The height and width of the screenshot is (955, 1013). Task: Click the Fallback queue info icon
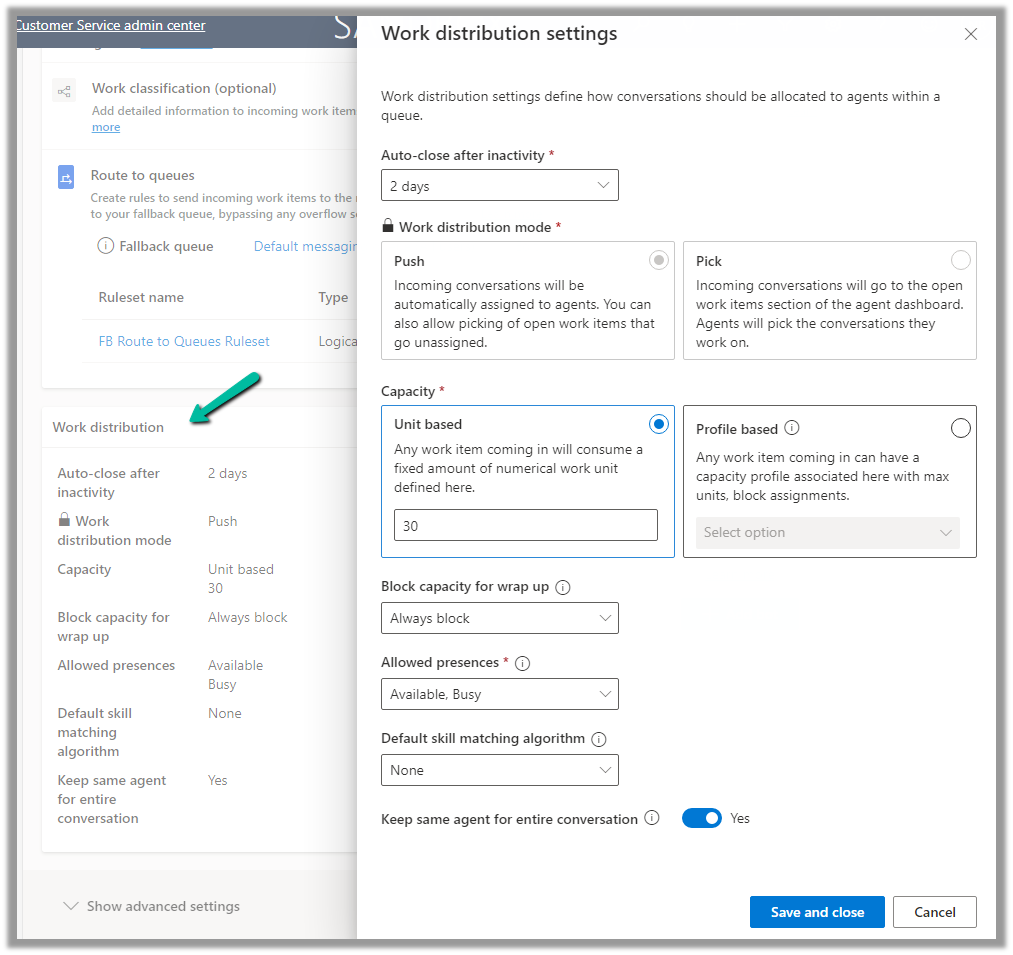105,246
